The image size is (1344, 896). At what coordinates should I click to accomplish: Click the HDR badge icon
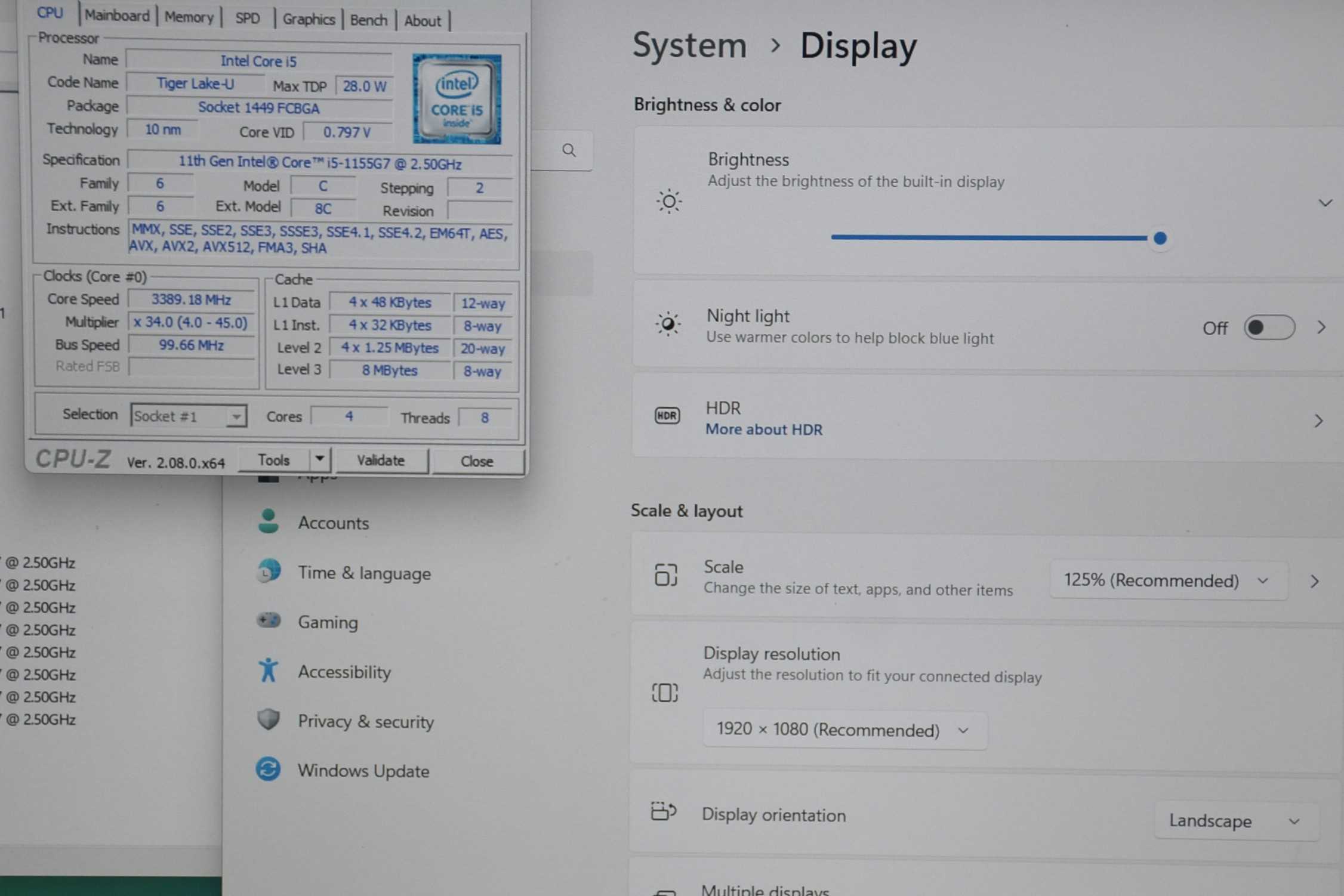coord(667,415)
